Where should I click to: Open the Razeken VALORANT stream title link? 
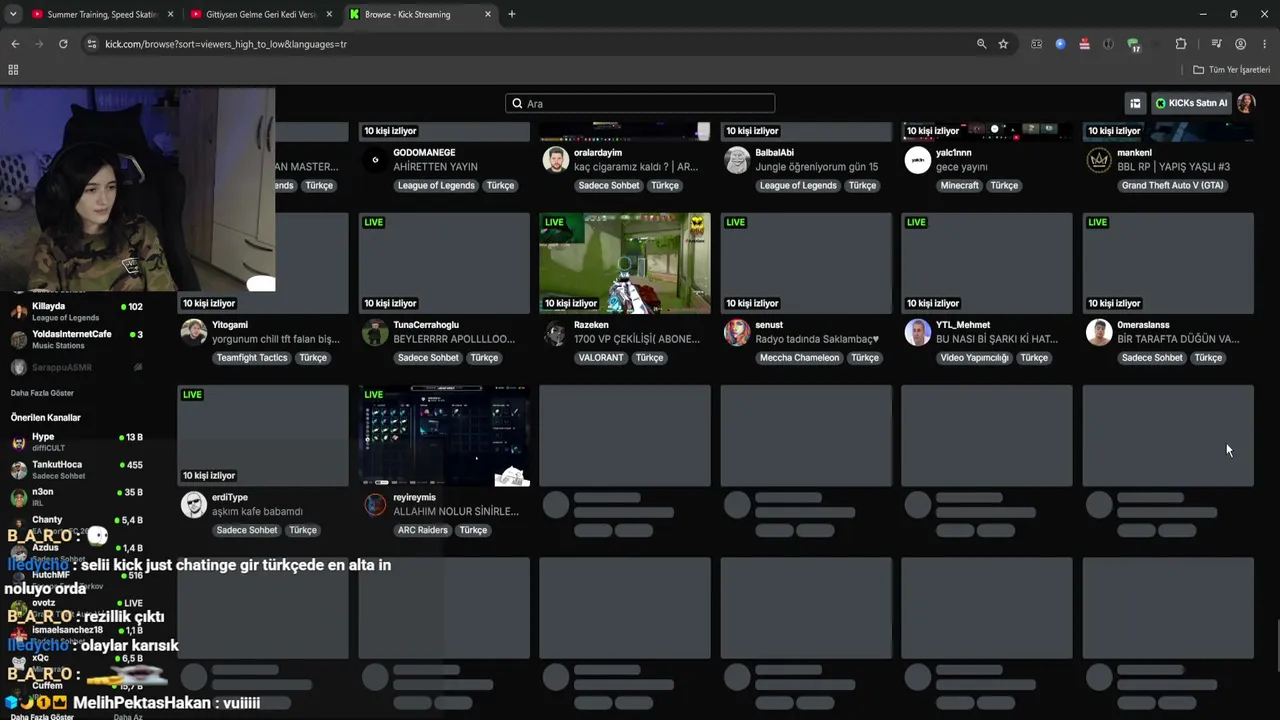click(x=637, y=339)
